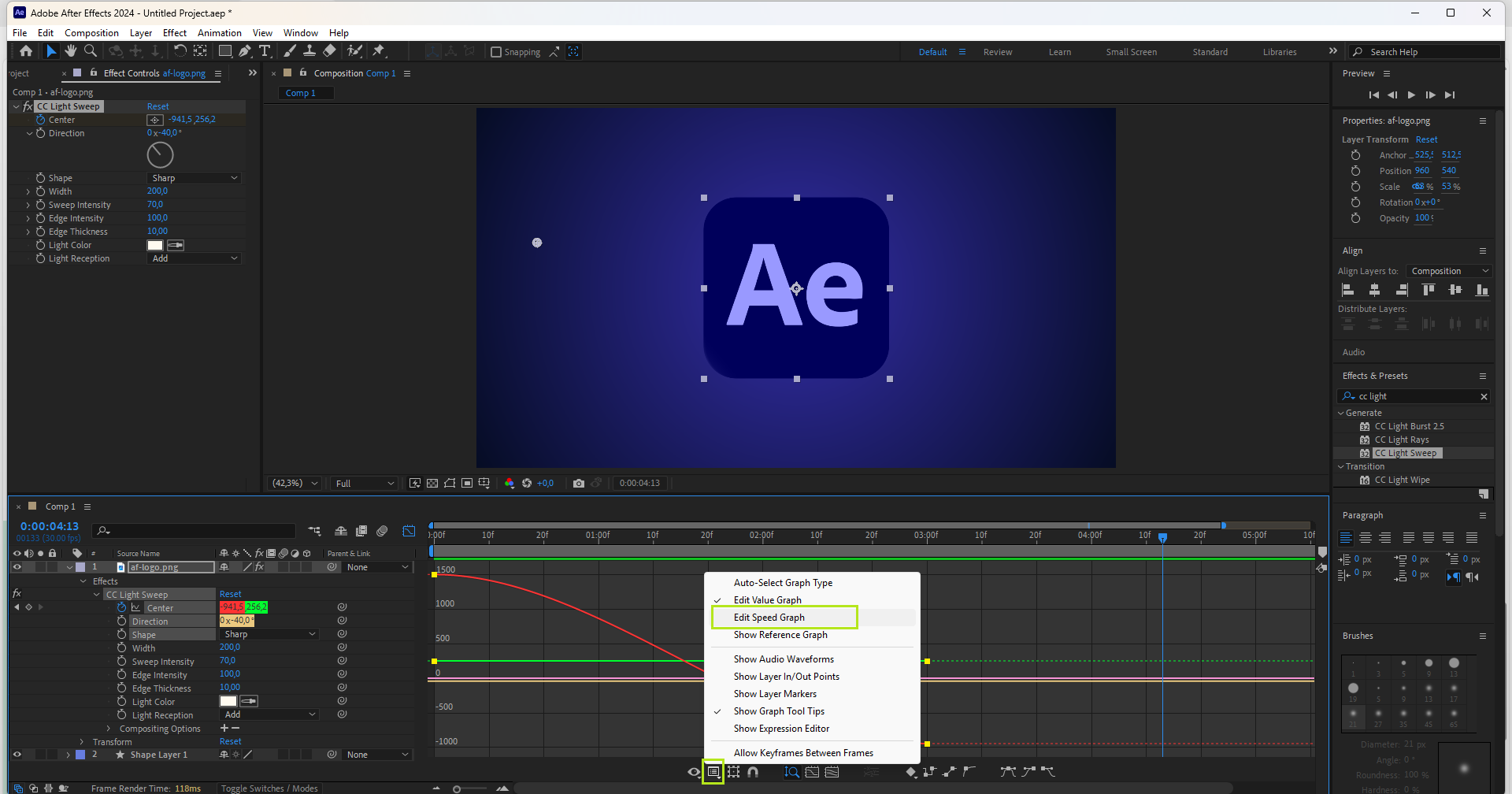Open the viewer resolution Full dropdown
The image size is (1512, 794).
[x=365, y=483]
